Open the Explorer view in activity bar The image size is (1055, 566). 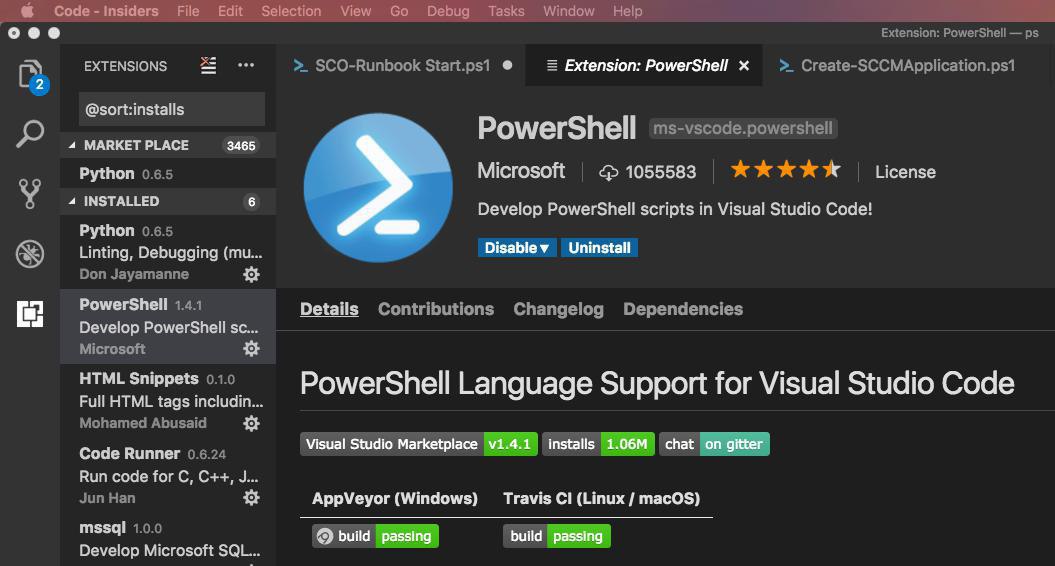tap(31, 75)
